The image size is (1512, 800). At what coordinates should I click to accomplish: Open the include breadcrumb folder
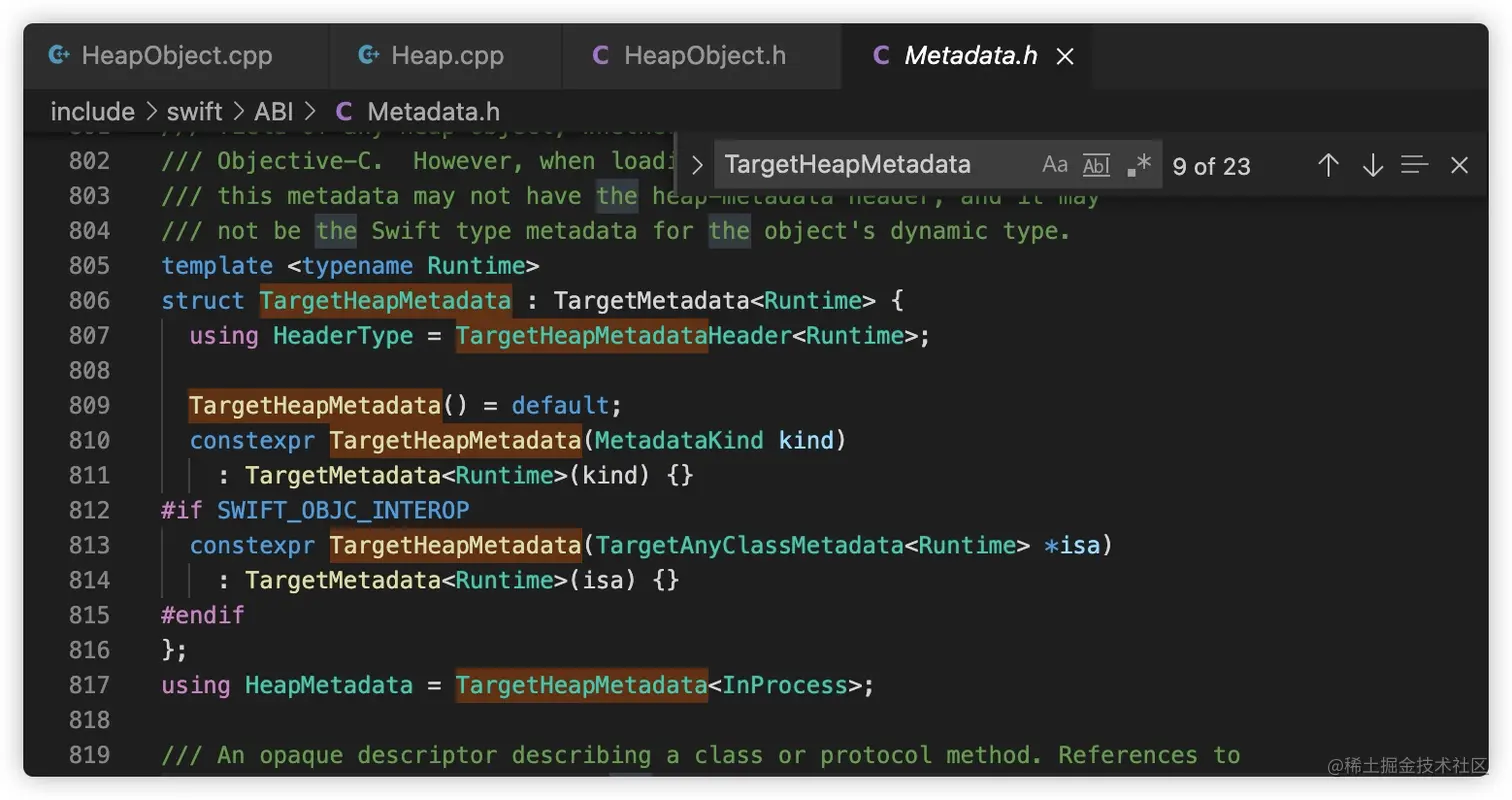(92, 112)
